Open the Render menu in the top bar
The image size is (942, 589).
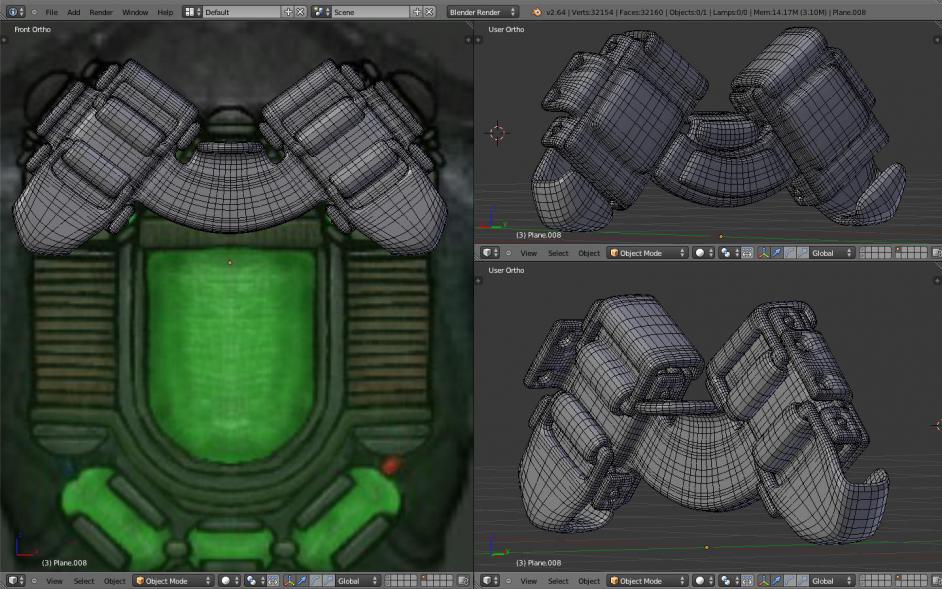click(x=101, y=12)
